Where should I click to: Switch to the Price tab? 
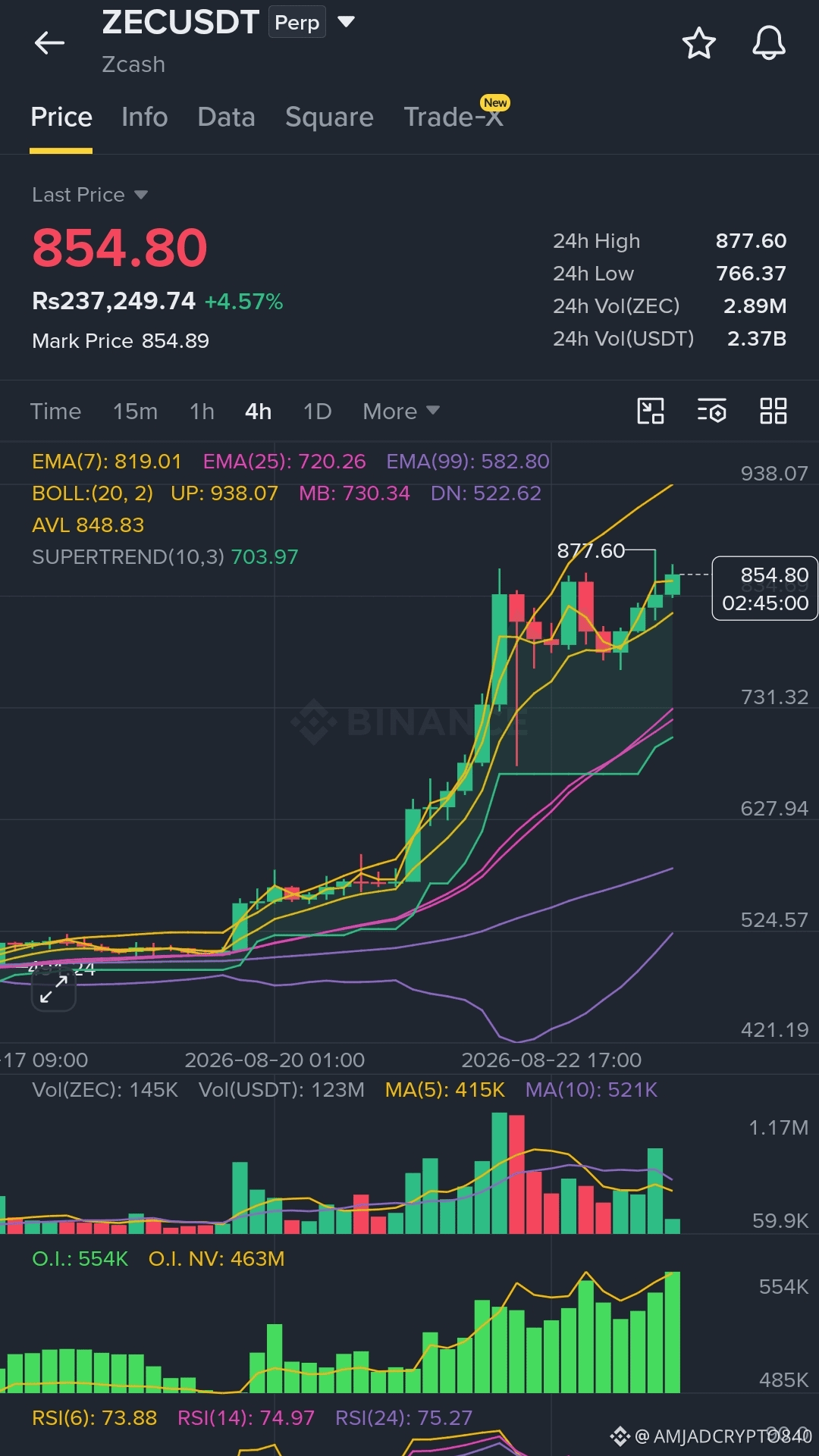pyautogui.click(x=61, y=117)
